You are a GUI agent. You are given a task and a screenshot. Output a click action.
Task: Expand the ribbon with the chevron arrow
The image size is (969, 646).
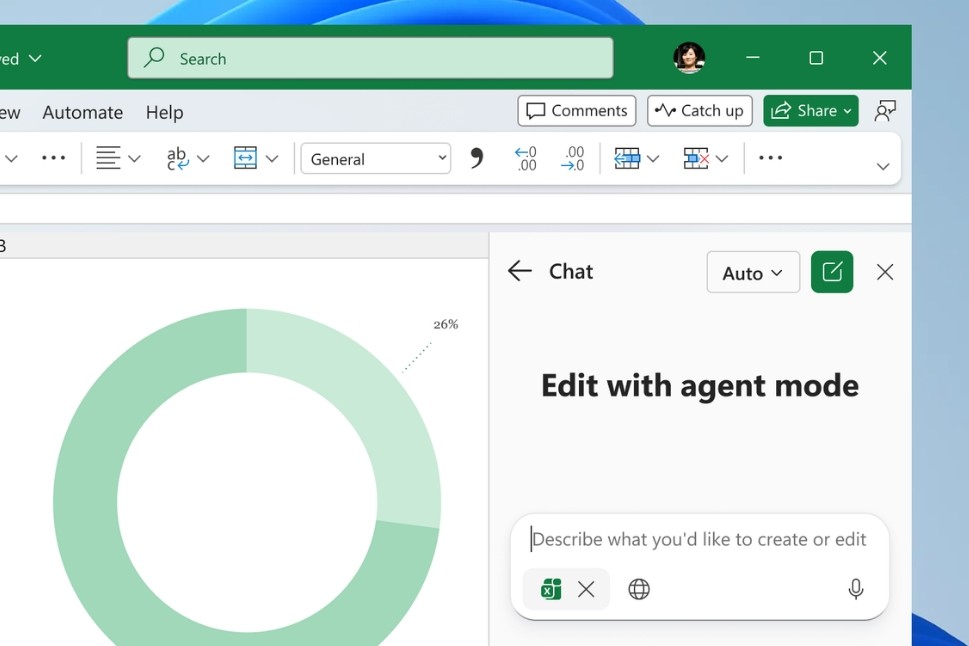[882, 166]
